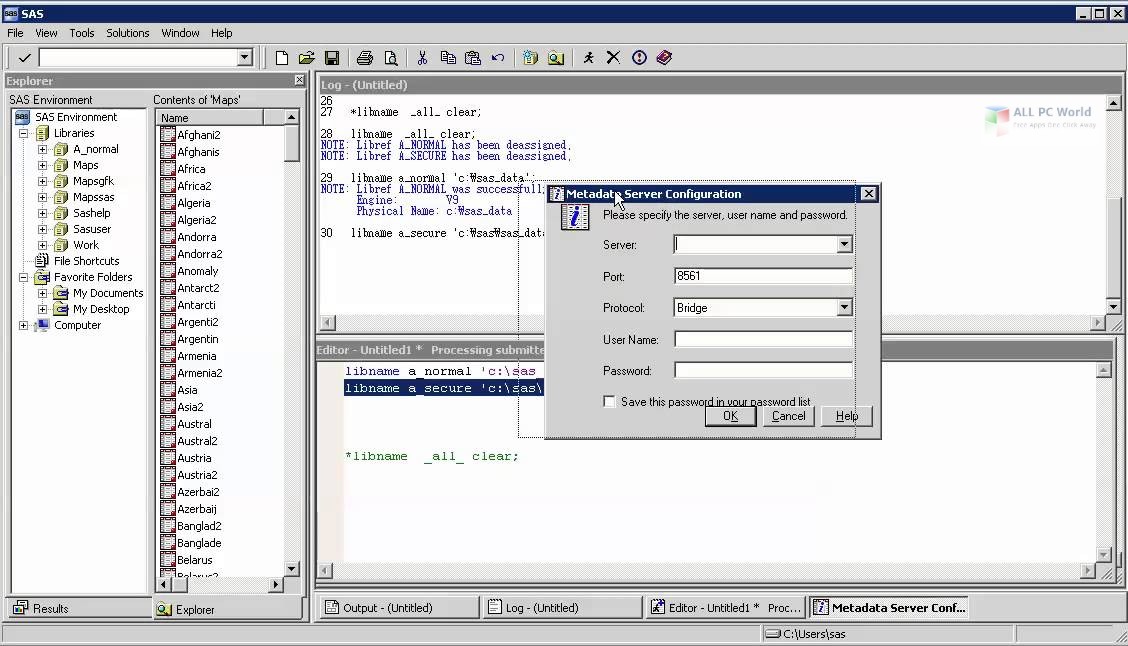The width and height of the screenshot is (1128, 646).
Task: Open the Tools menu
Action: (82, 33)
